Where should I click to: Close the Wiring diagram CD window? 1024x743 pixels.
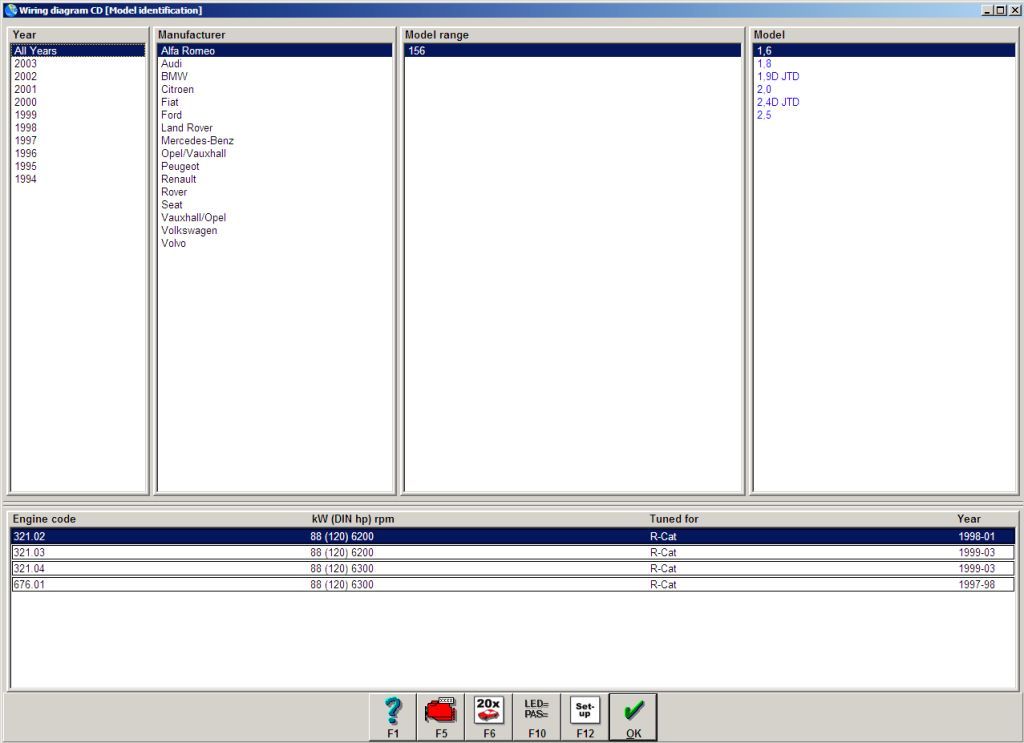tap(1014, 10)
